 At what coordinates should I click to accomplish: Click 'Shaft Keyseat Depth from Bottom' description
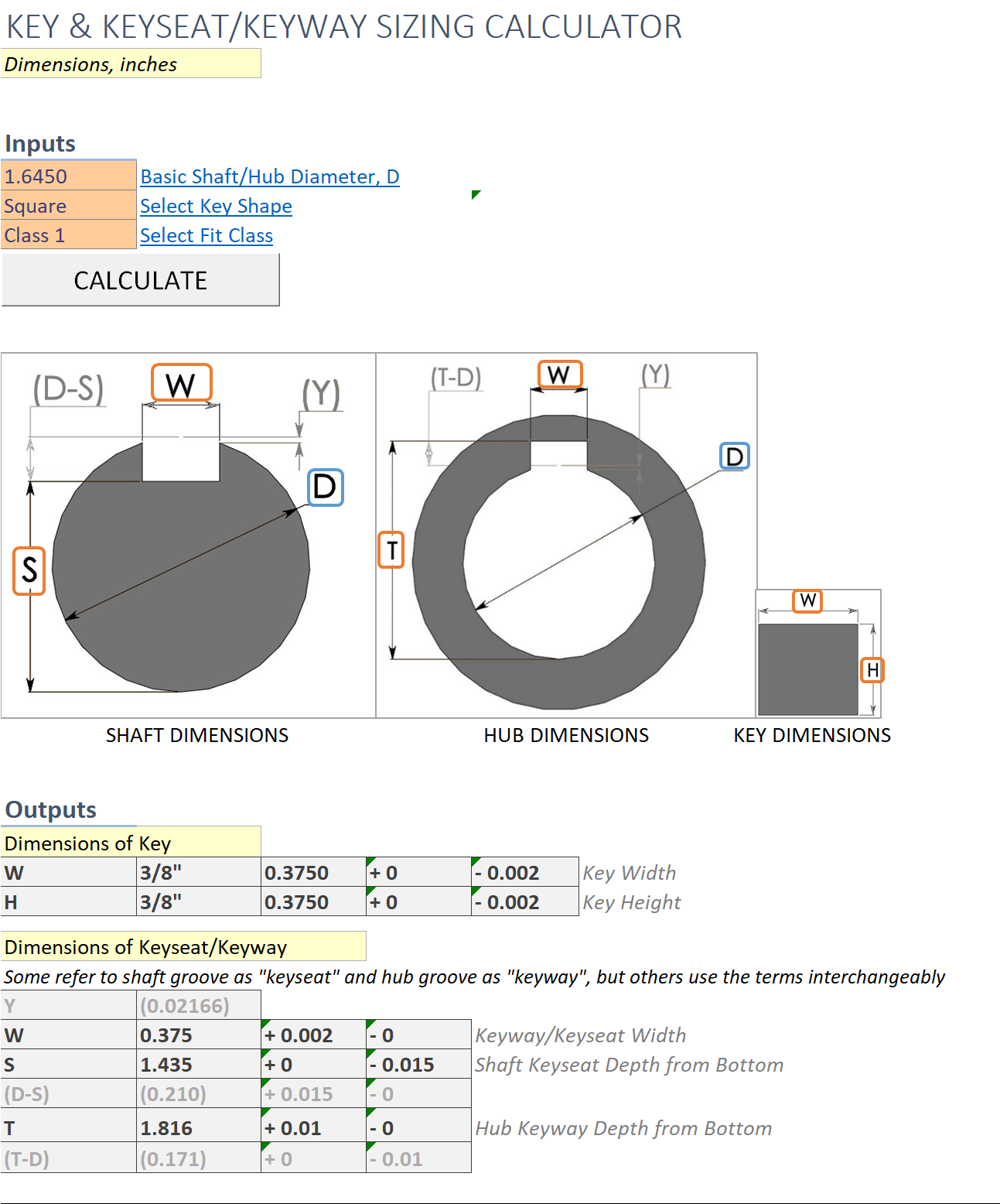[630, 1065]
